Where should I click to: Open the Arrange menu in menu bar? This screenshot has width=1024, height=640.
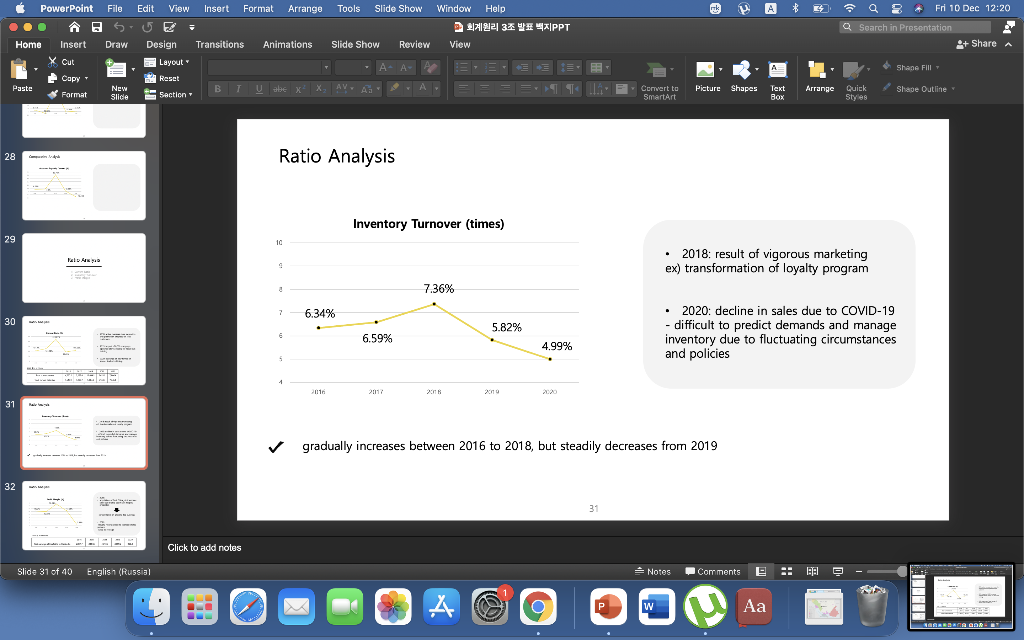pyautogui.click(x=305, y=8)
